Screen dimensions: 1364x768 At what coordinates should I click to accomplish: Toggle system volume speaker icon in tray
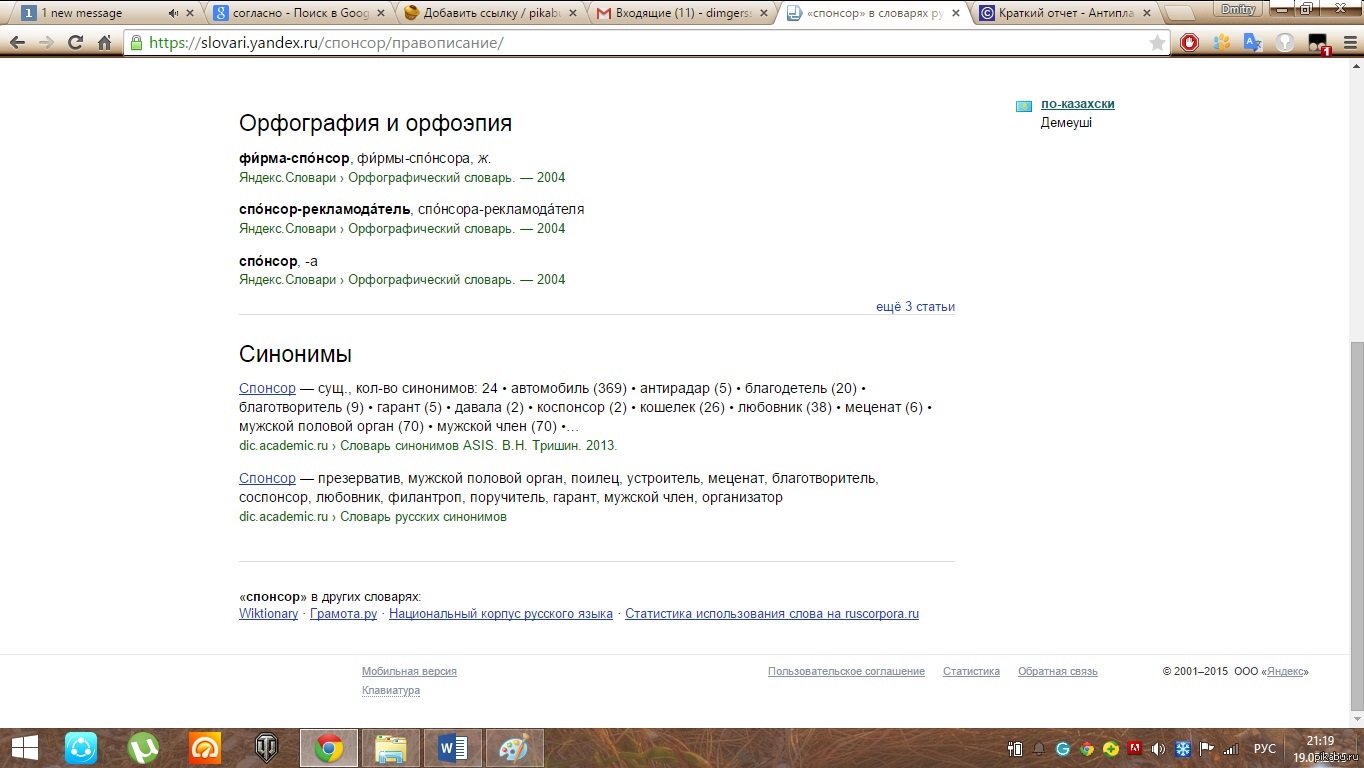1158,748
